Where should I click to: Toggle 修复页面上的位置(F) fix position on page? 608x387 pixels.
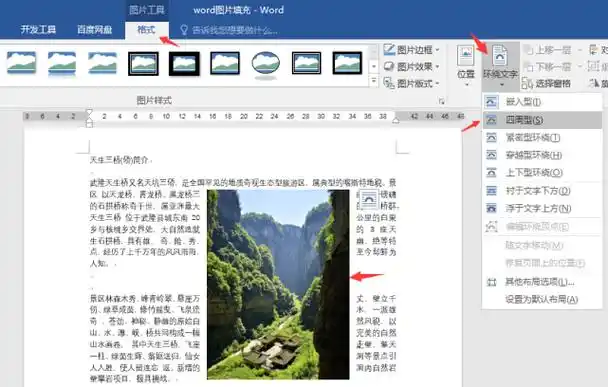pos(542,263)
